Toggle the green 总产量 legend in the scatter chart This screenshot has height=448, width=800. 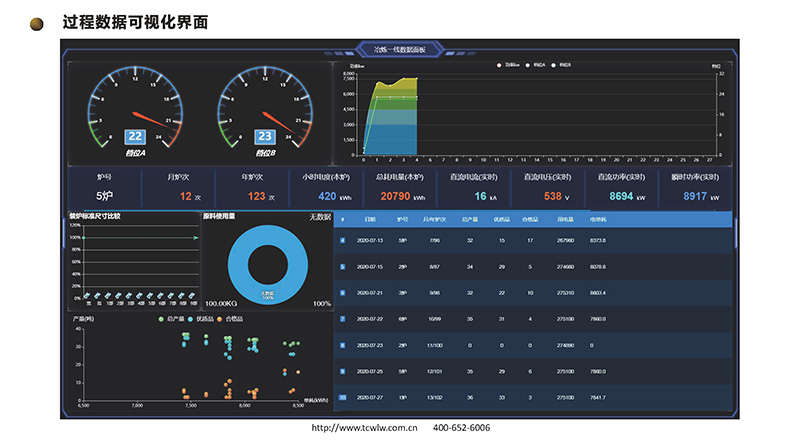(171, 319)
